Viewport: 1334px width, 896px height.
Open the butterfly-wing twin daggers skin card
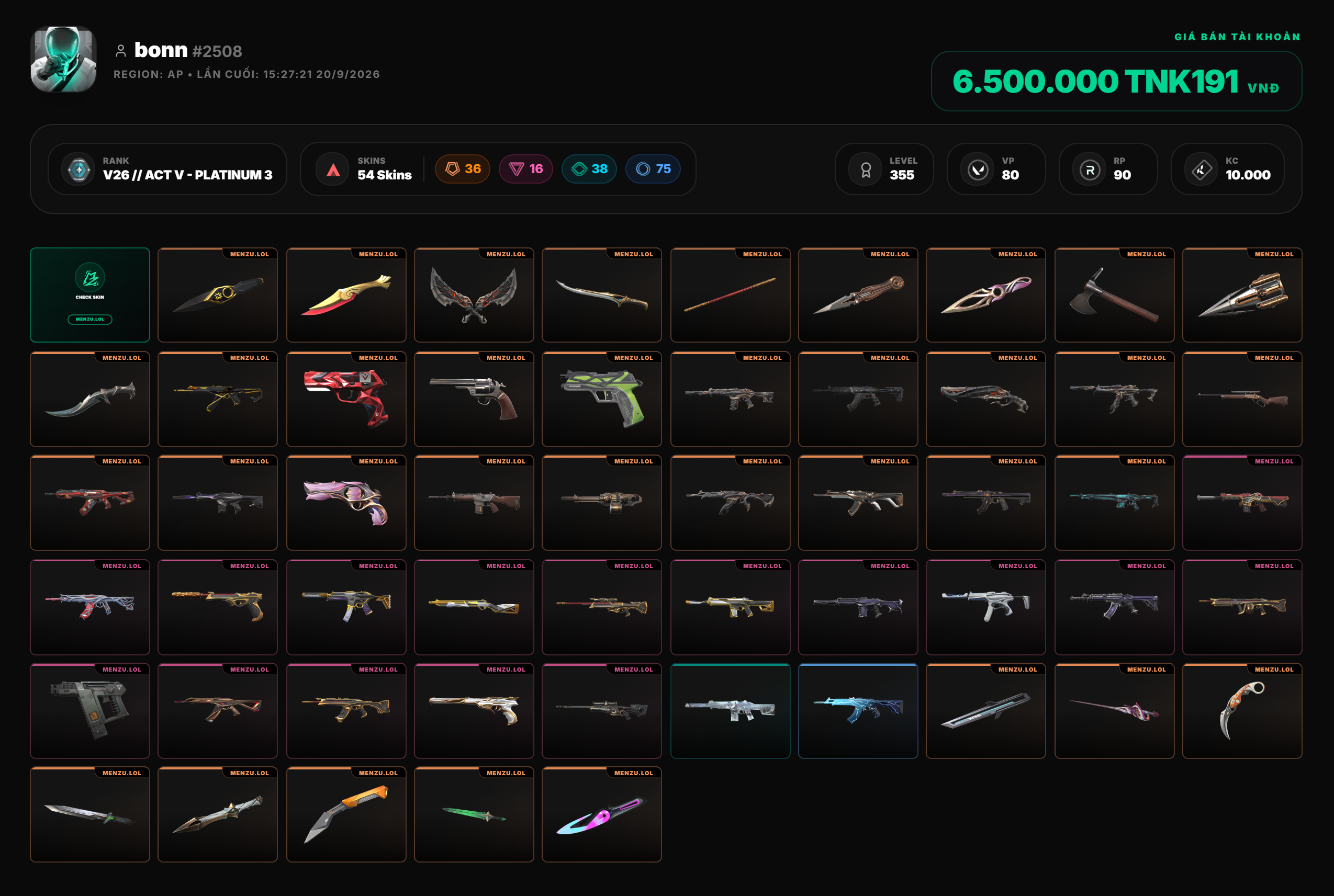point(474,295)
